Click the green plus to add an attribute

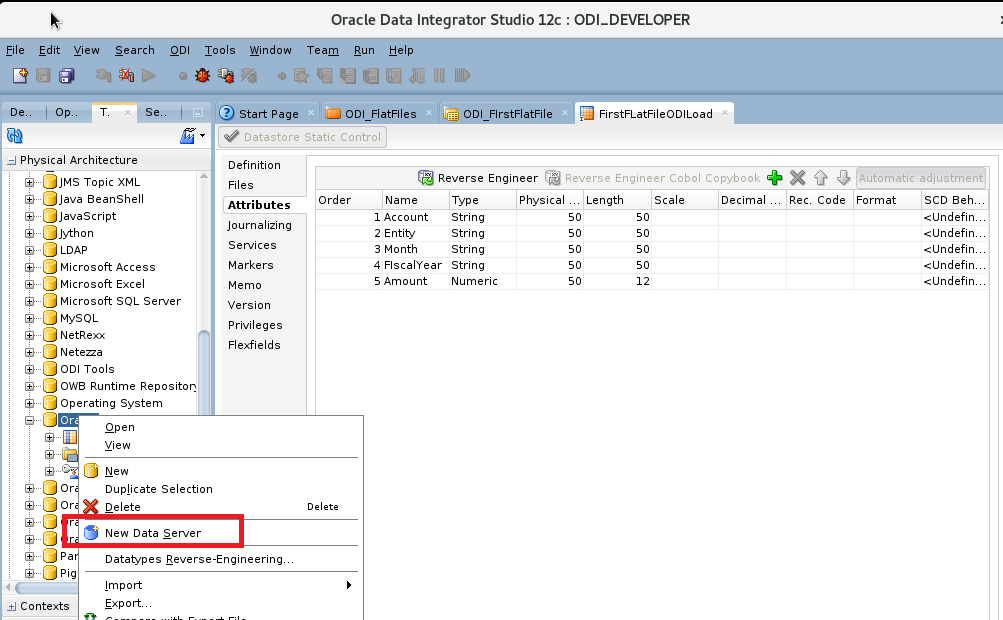(774, 178)
